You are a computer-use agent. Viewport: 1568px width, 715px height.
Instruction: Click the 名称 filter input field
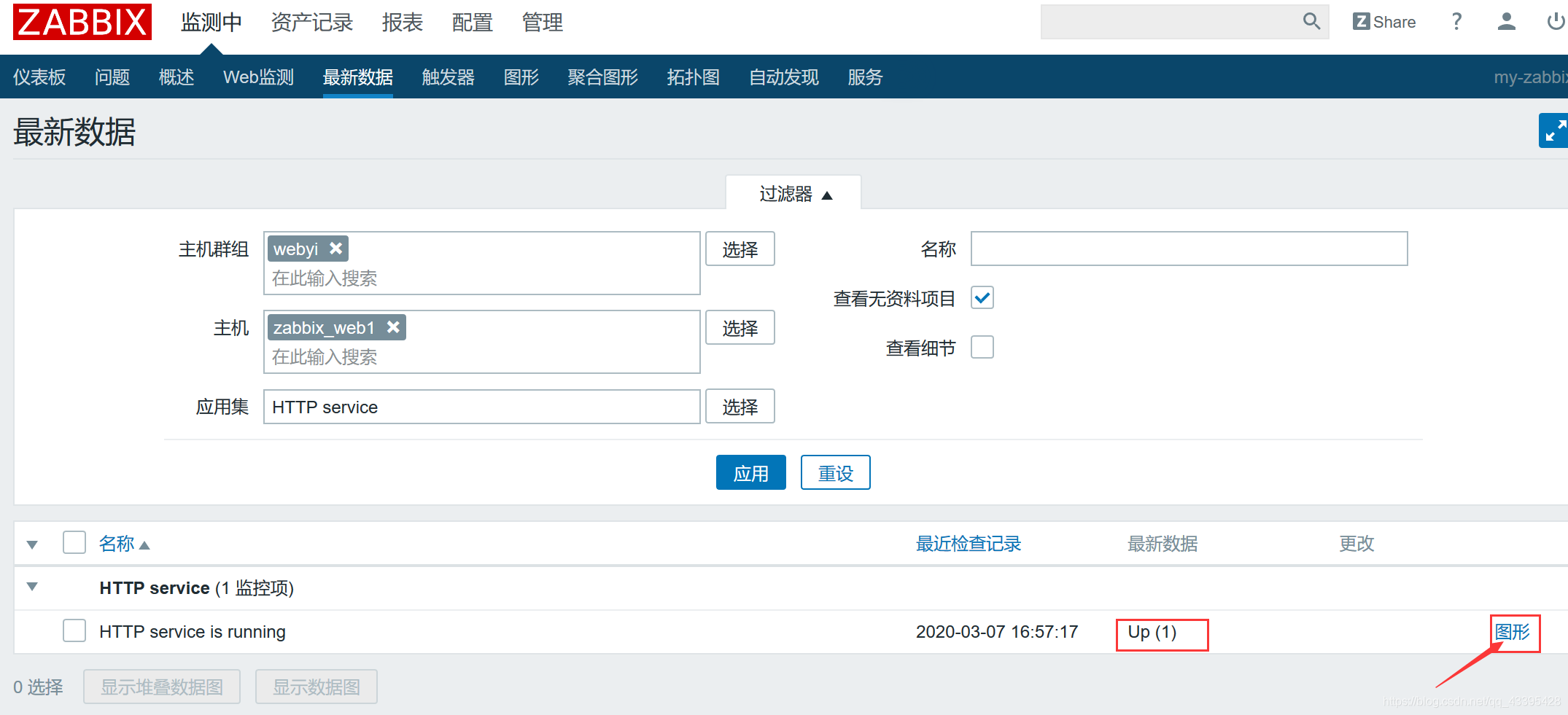pyautogui.click(x=1189, y=249)
